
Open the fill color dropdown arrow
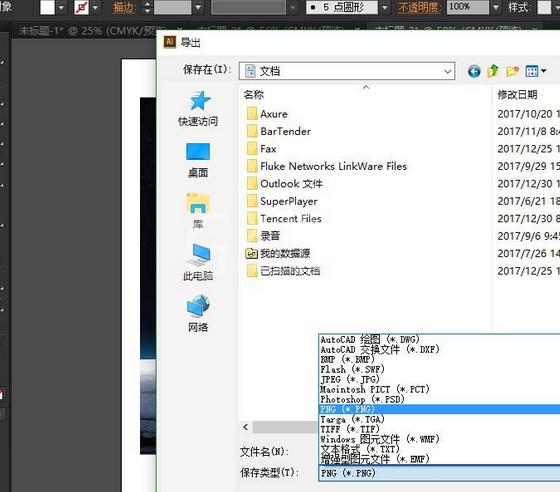click(x=61, y=7)
